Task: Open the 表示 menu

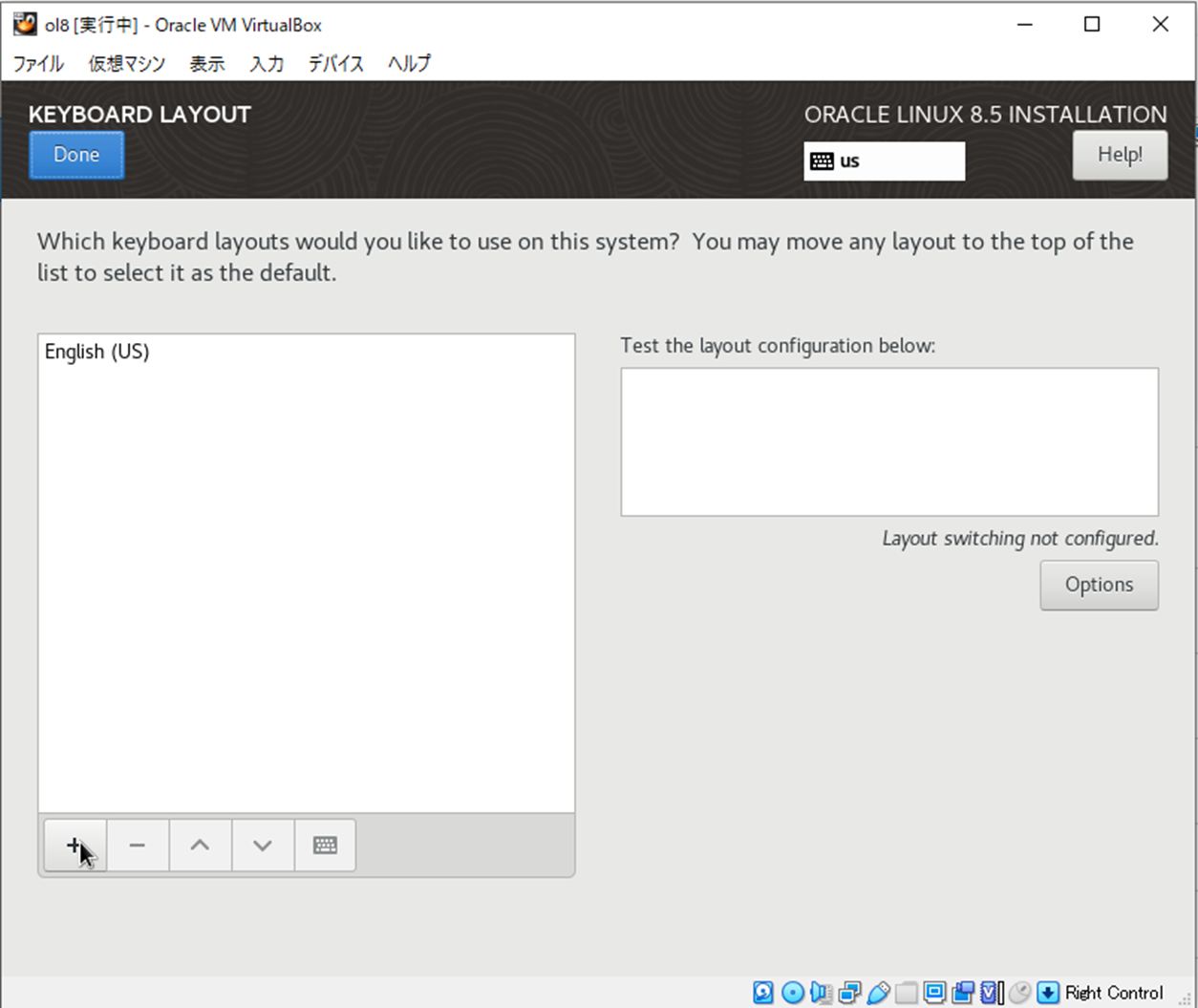Action: [206, 64]
